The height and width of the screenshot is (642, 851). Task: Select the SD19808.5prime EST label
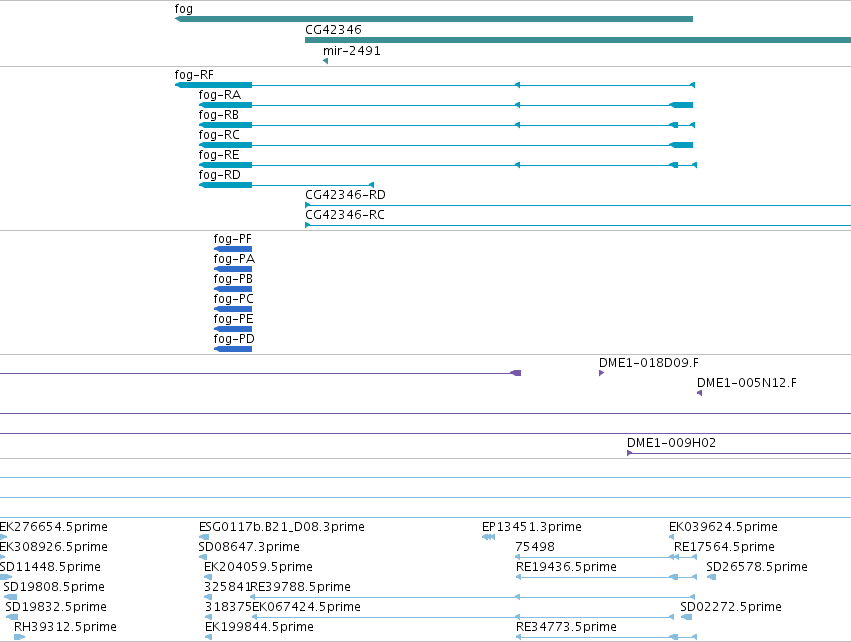point(54,587)
